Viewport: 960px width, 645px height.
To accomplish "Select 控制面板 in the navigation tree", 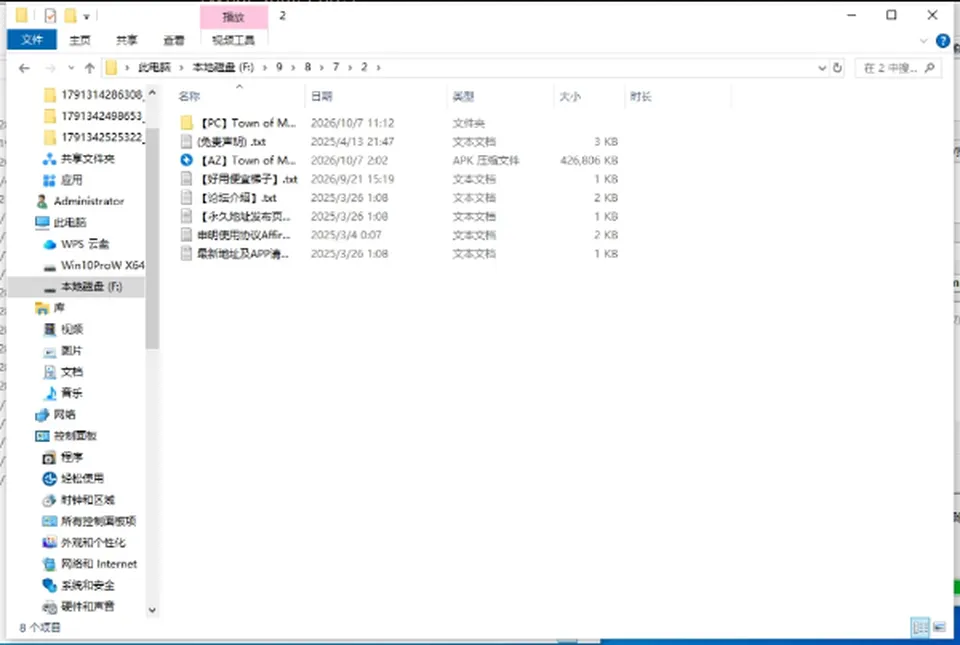I will tap(75, 436).
